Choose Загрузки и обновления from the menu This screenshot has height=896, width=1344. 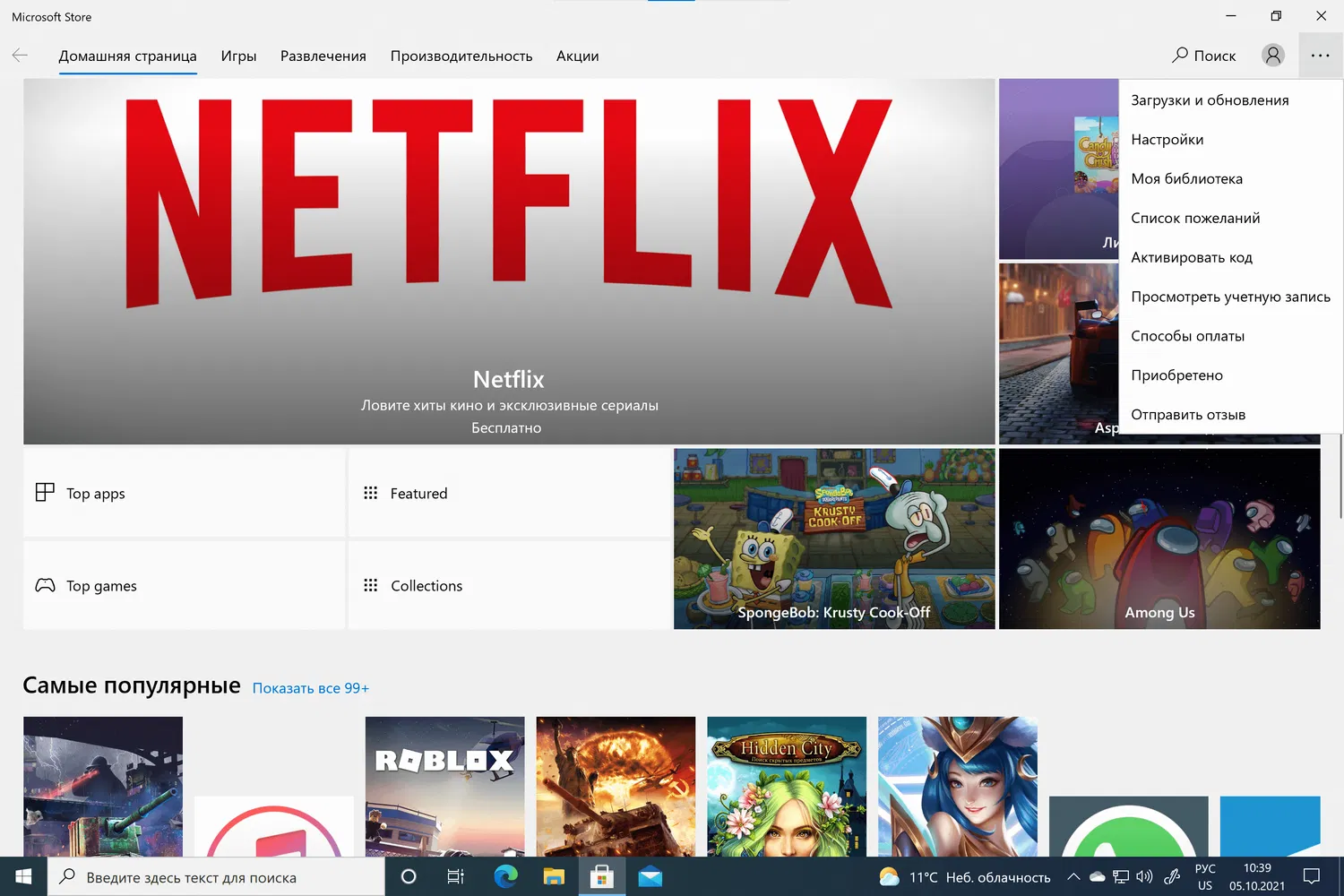[x=1230, y=100]
